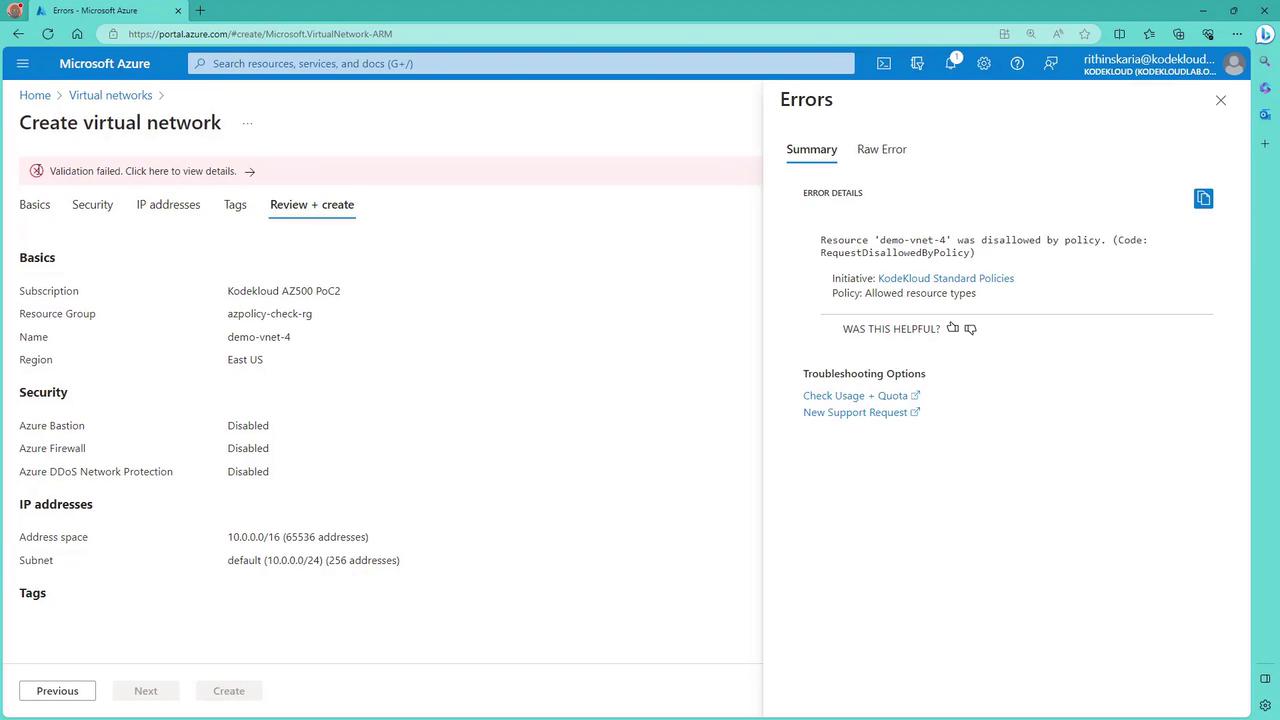Open the browser Settings and more menu

point(1236,34)
